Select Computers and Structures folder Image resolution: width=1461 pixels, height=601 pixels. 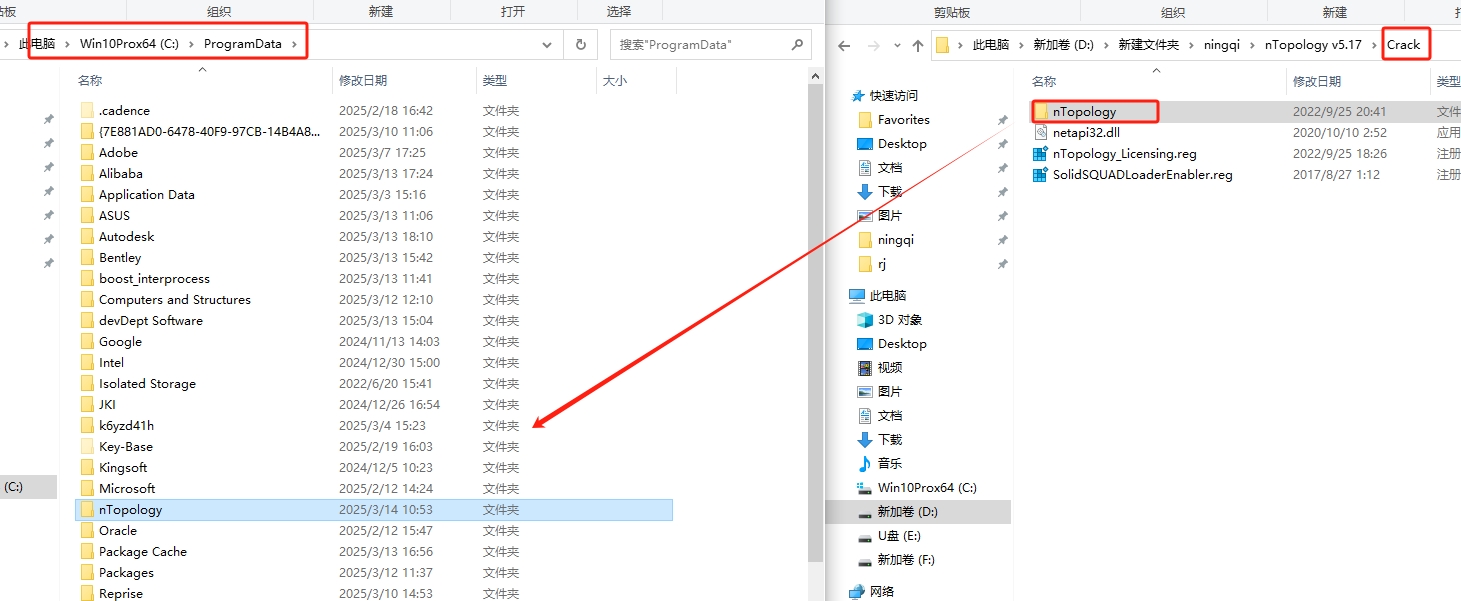tap(174, 299)
